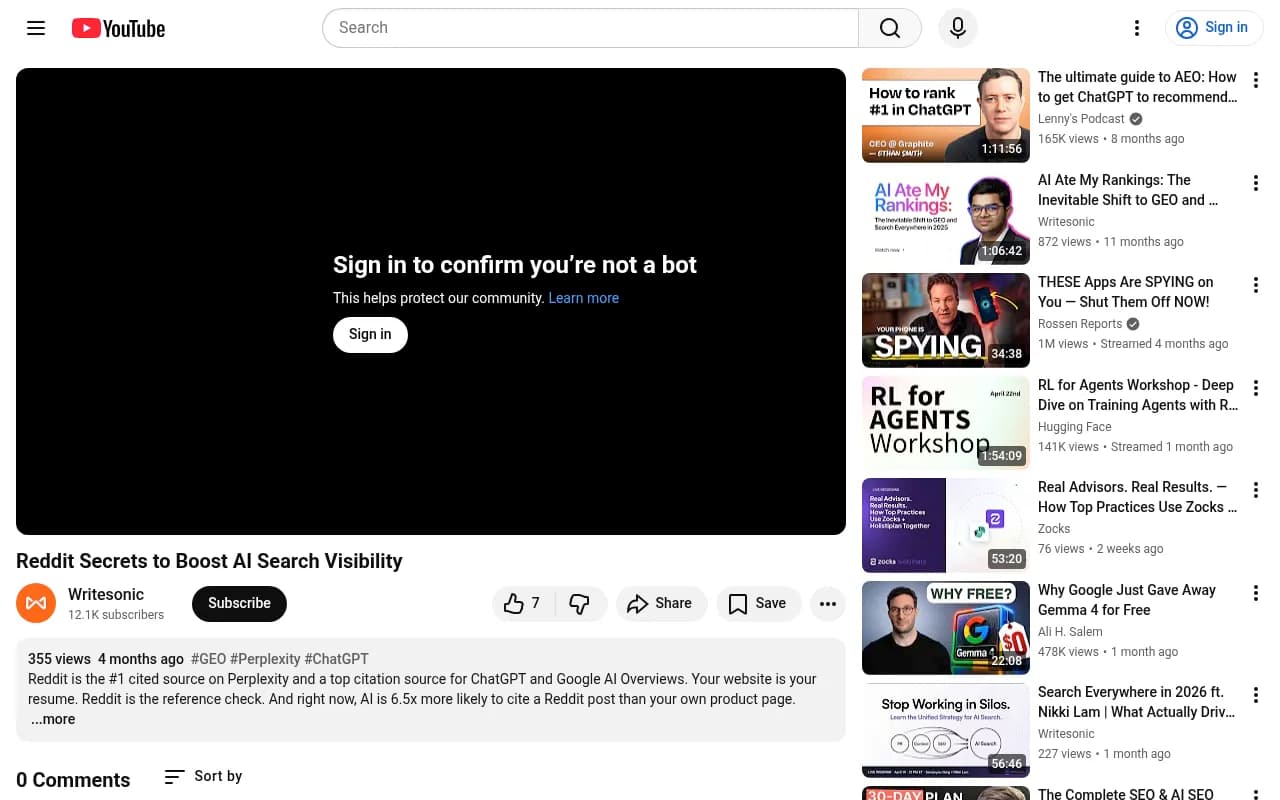Share this video

click(x=661, y=603)
